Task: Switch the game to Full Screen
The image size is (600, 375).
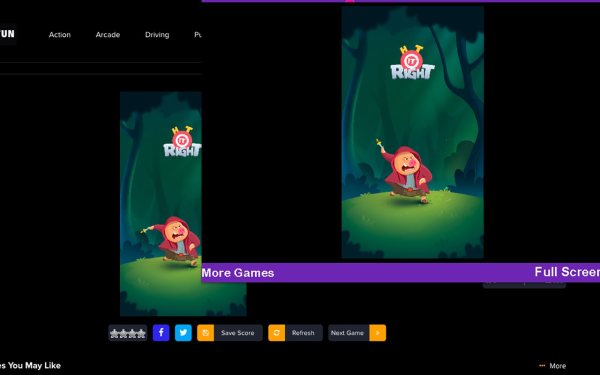Action: coord(567,272)
